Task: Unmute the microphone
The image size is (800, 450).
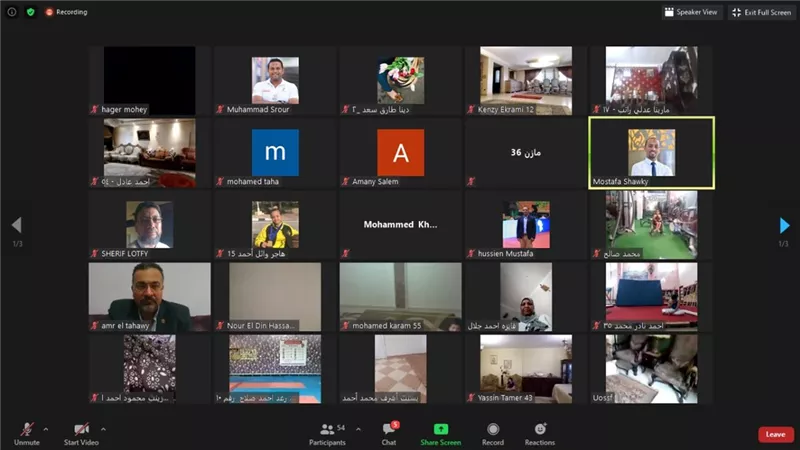Action: pos(27,434)
